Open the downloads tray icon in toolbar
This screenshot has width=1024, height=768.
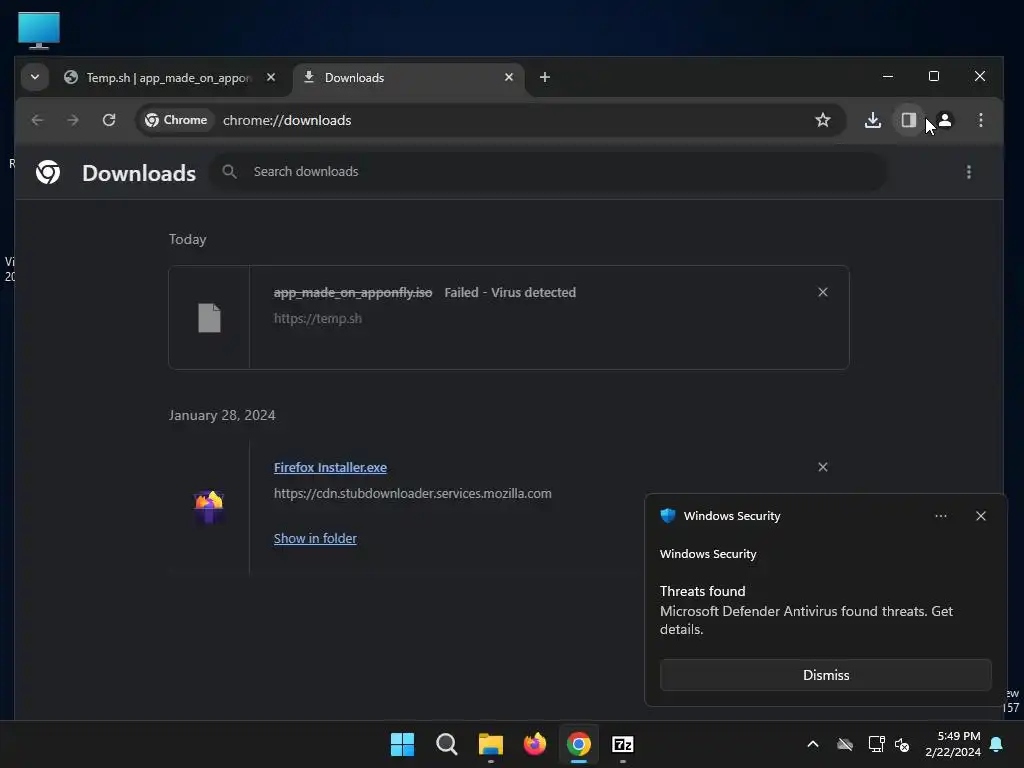tap(873, 120)
